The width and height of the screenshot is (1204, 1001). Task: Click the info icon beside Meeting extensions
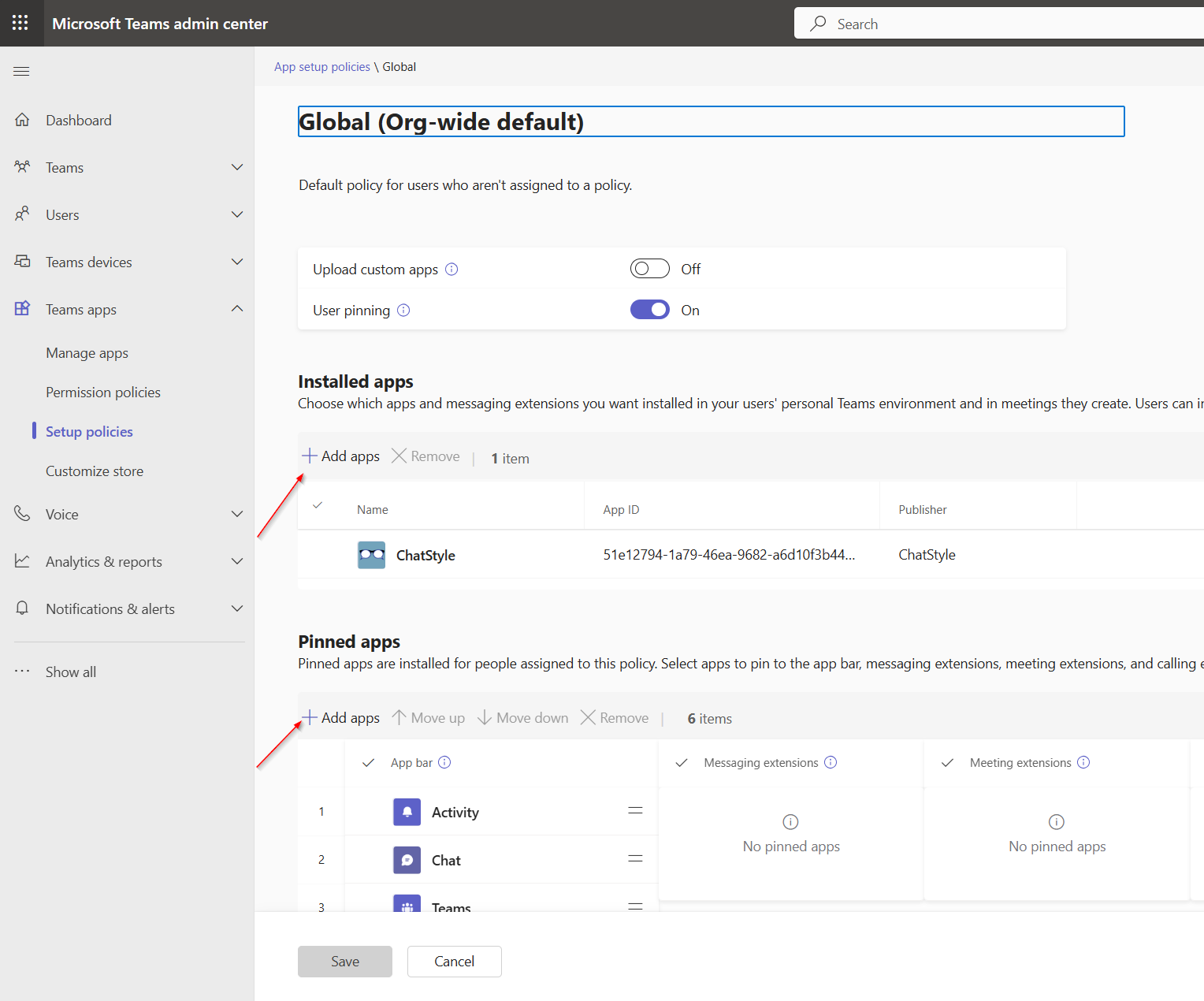click(1083, 762)
